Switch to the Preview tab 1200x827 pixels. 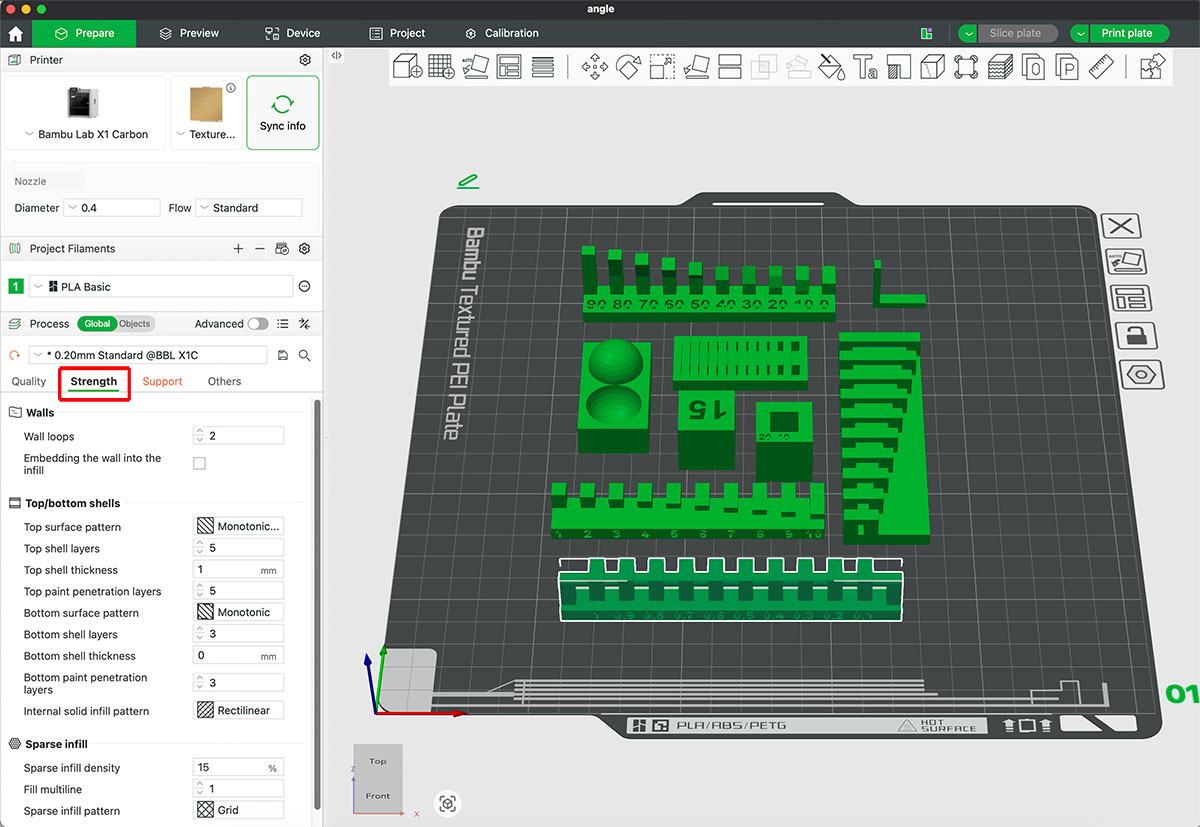(x=188, y=32)
